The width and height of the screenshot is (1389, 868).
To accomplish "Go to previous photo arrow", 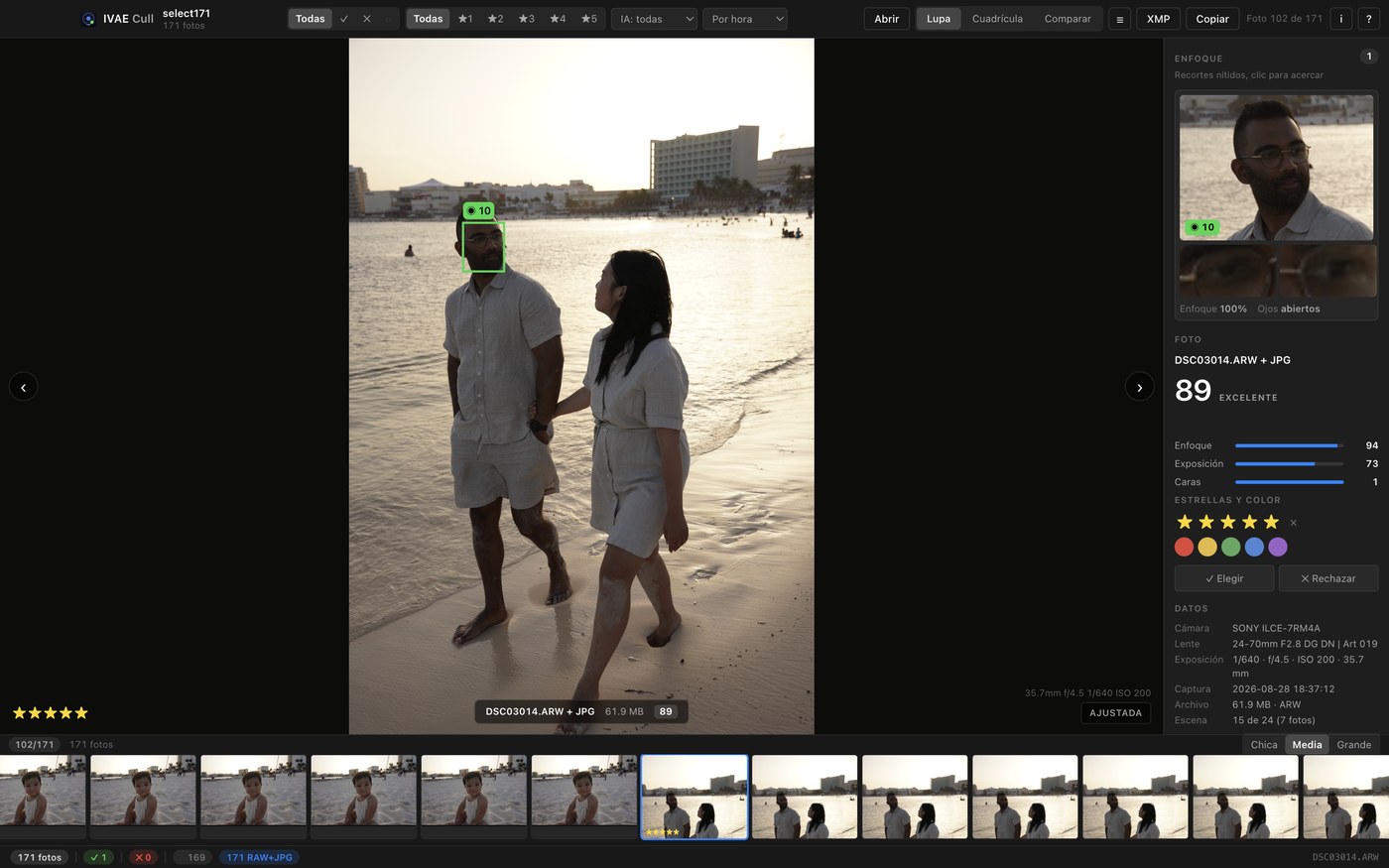I will tap(24, 387).
